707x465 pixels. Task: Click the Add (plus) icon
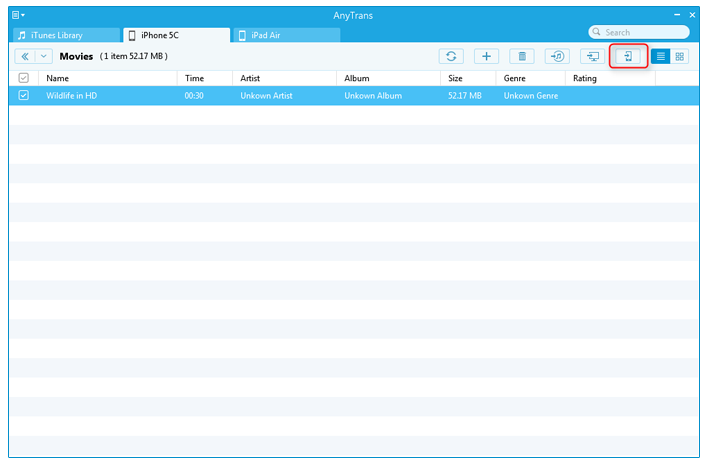click(x=486, y=56)
